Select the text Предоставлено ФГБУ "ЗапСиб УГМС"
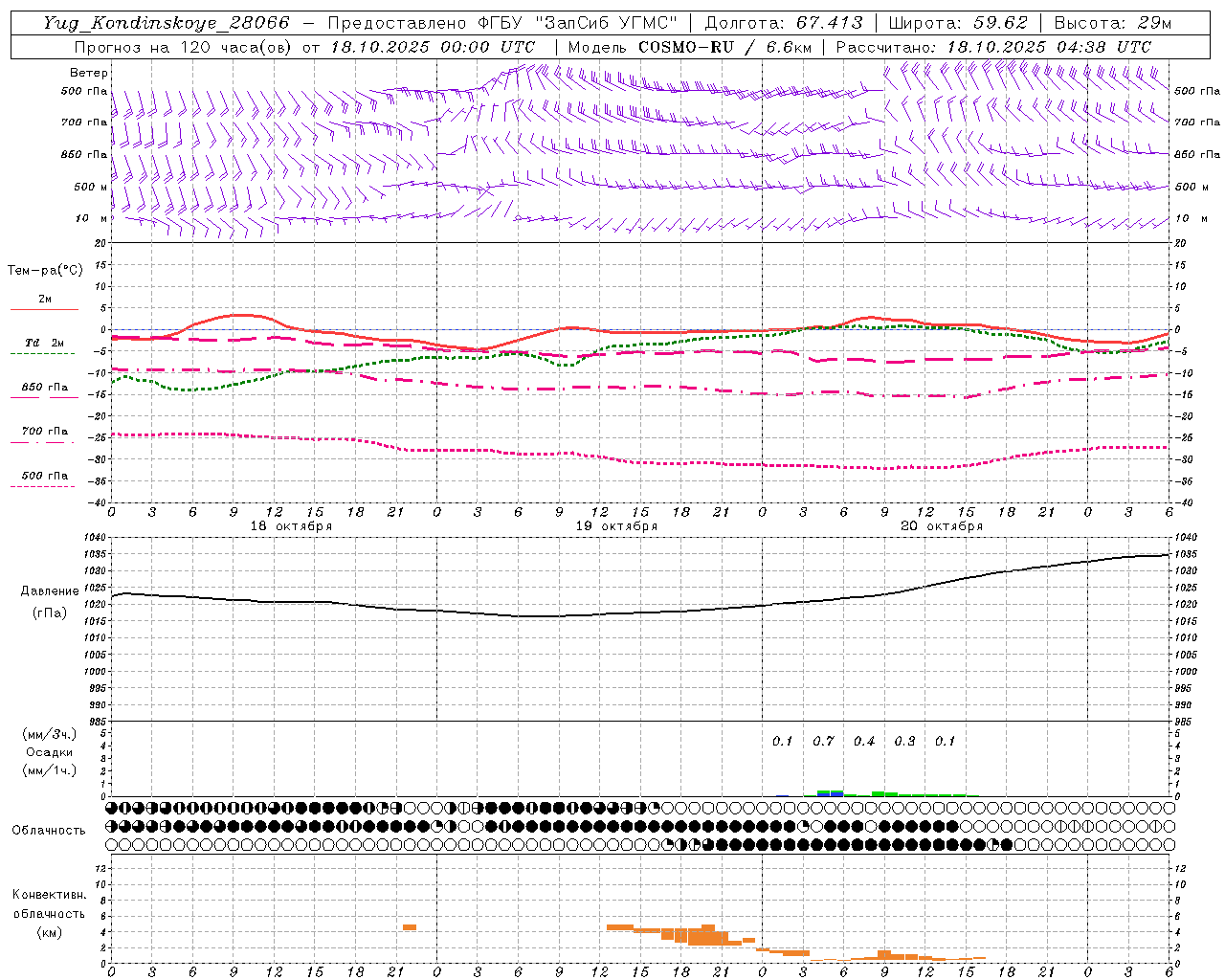The width and height of the screenshot is (1225, 980). pyautogui.click(x=503, y=23)
